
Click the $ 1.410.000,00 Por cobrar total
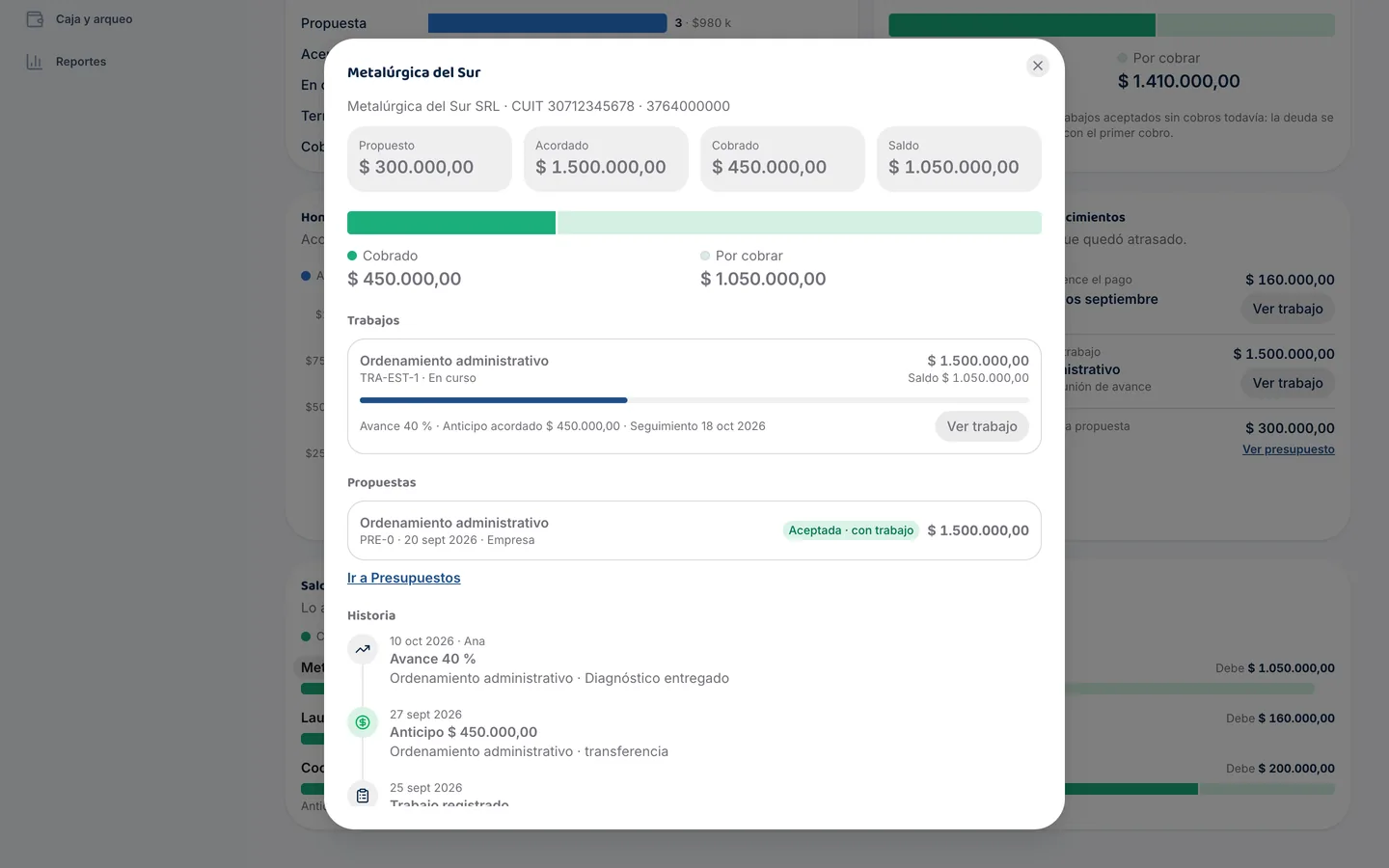point(1179,82)
